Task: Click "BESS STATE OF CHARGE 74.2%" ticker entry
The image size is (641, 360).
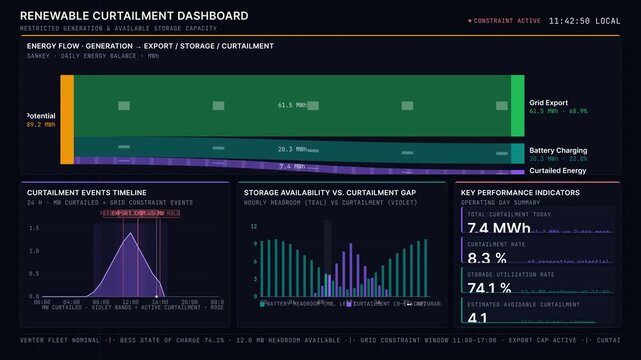Action: click(x=172, y=340)
